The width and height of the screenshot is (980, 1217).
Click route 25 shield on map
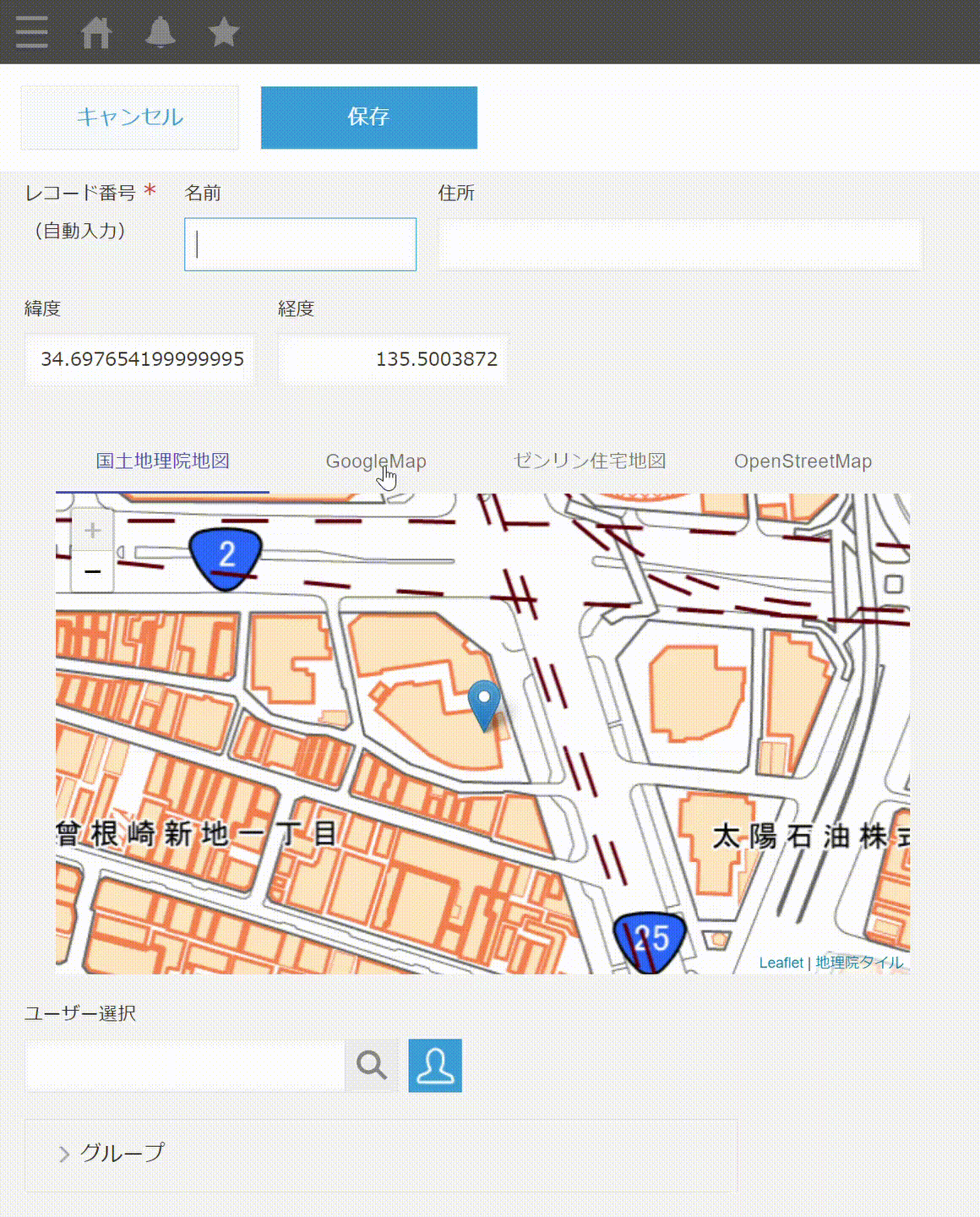(x=650, y=941)
